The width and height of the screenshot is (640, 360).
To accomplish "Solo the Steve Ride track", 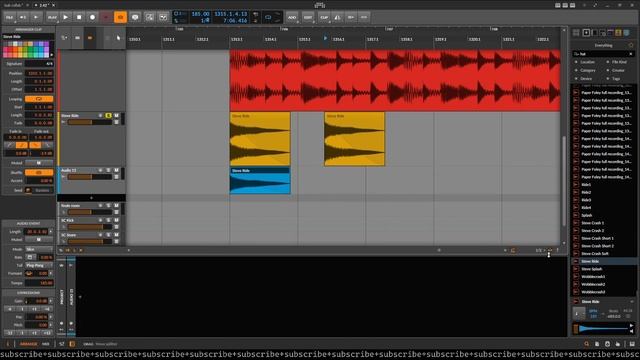I will 108,116.
